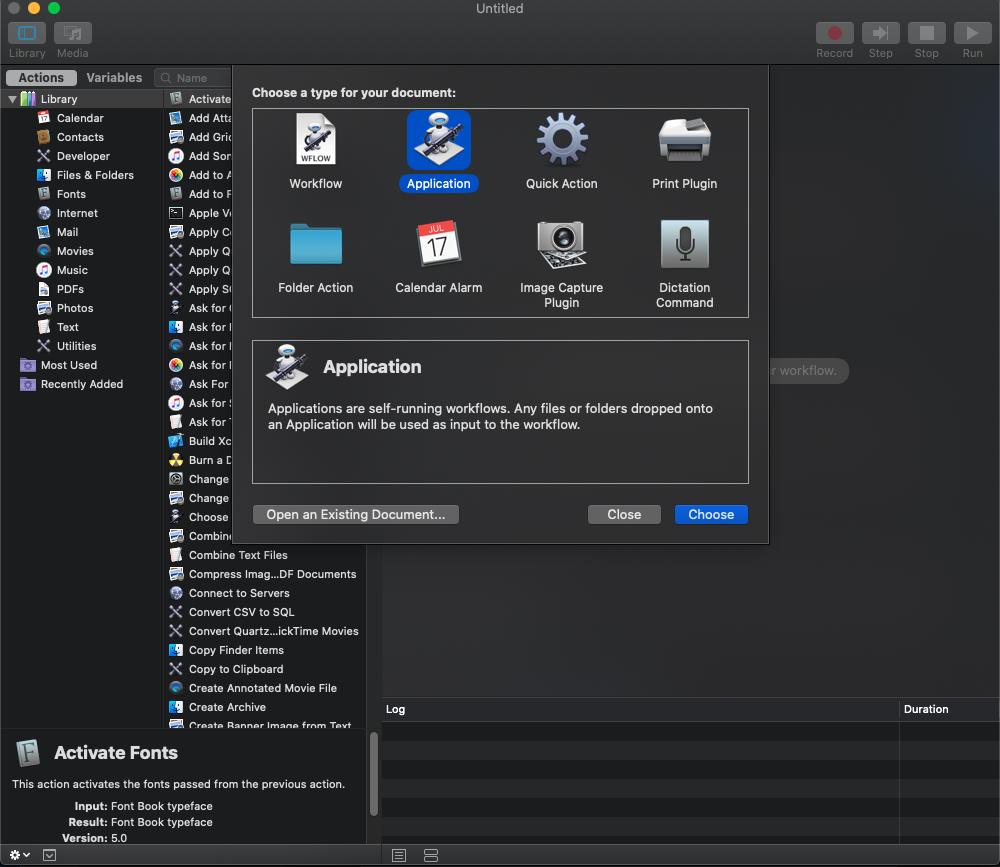Select Convert CSV to SQL action

[x=265, y=612]
